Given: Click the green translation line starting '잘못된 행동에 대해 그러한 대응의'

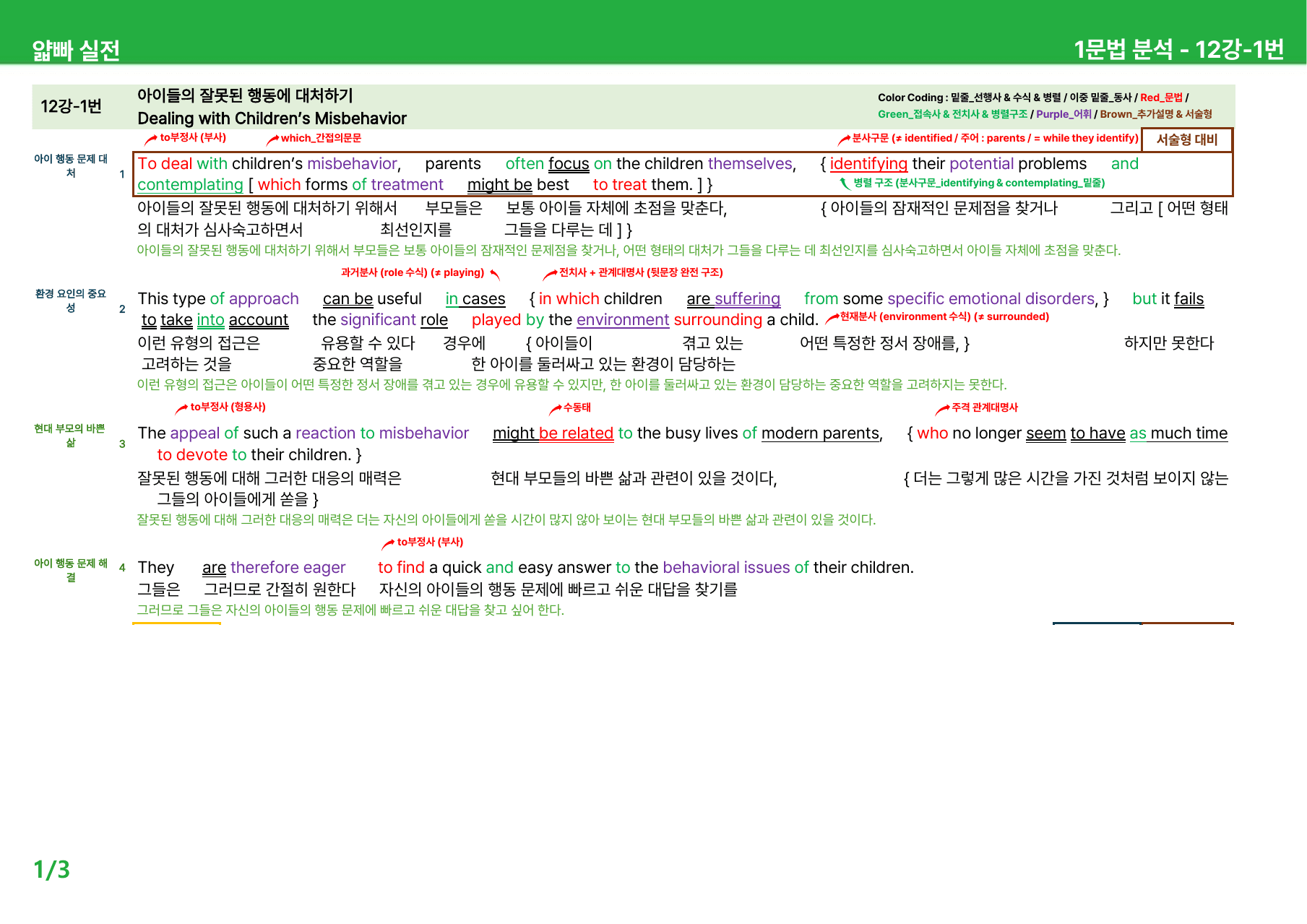Looking at the screenshot, I should (x=506, y=519).
